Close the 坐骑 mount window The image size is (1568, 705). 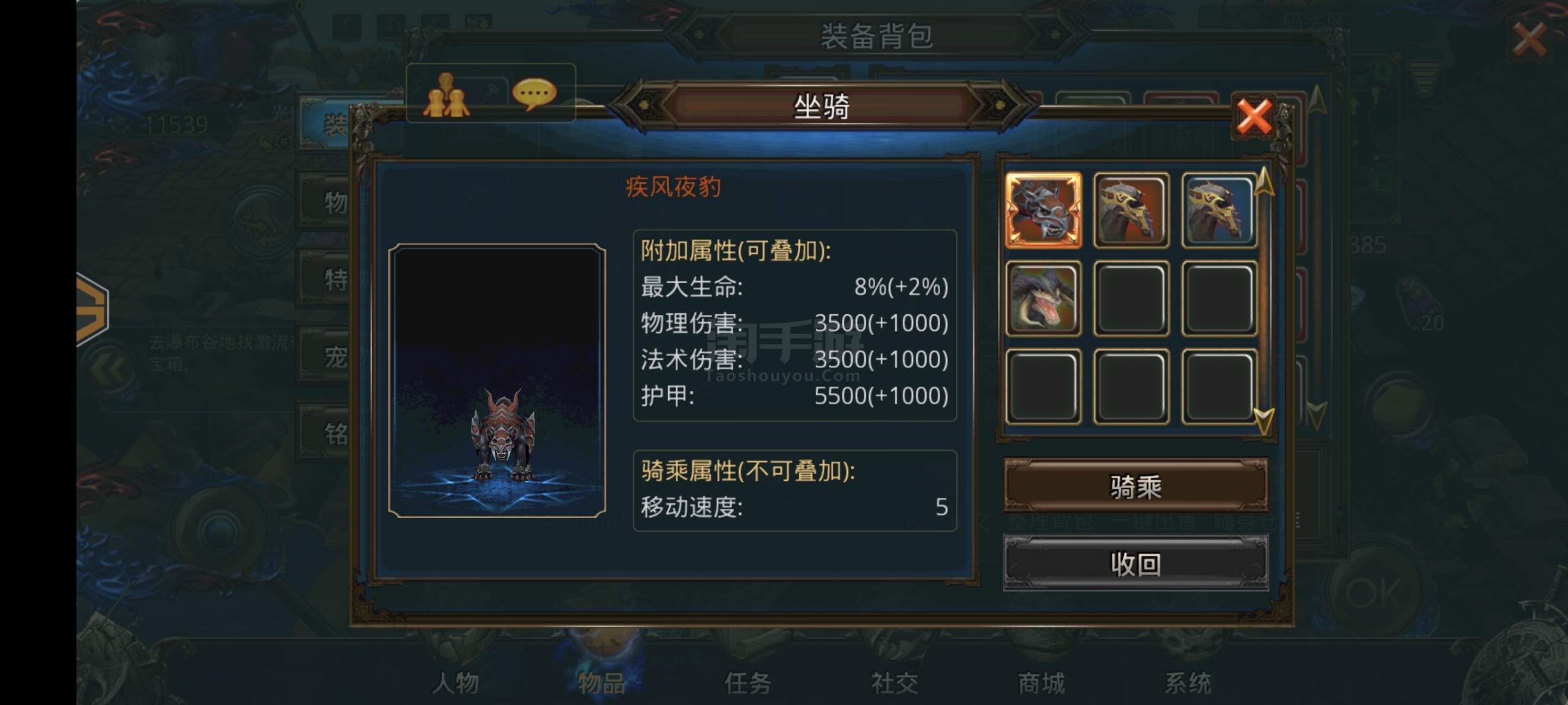coord(1254,116)
